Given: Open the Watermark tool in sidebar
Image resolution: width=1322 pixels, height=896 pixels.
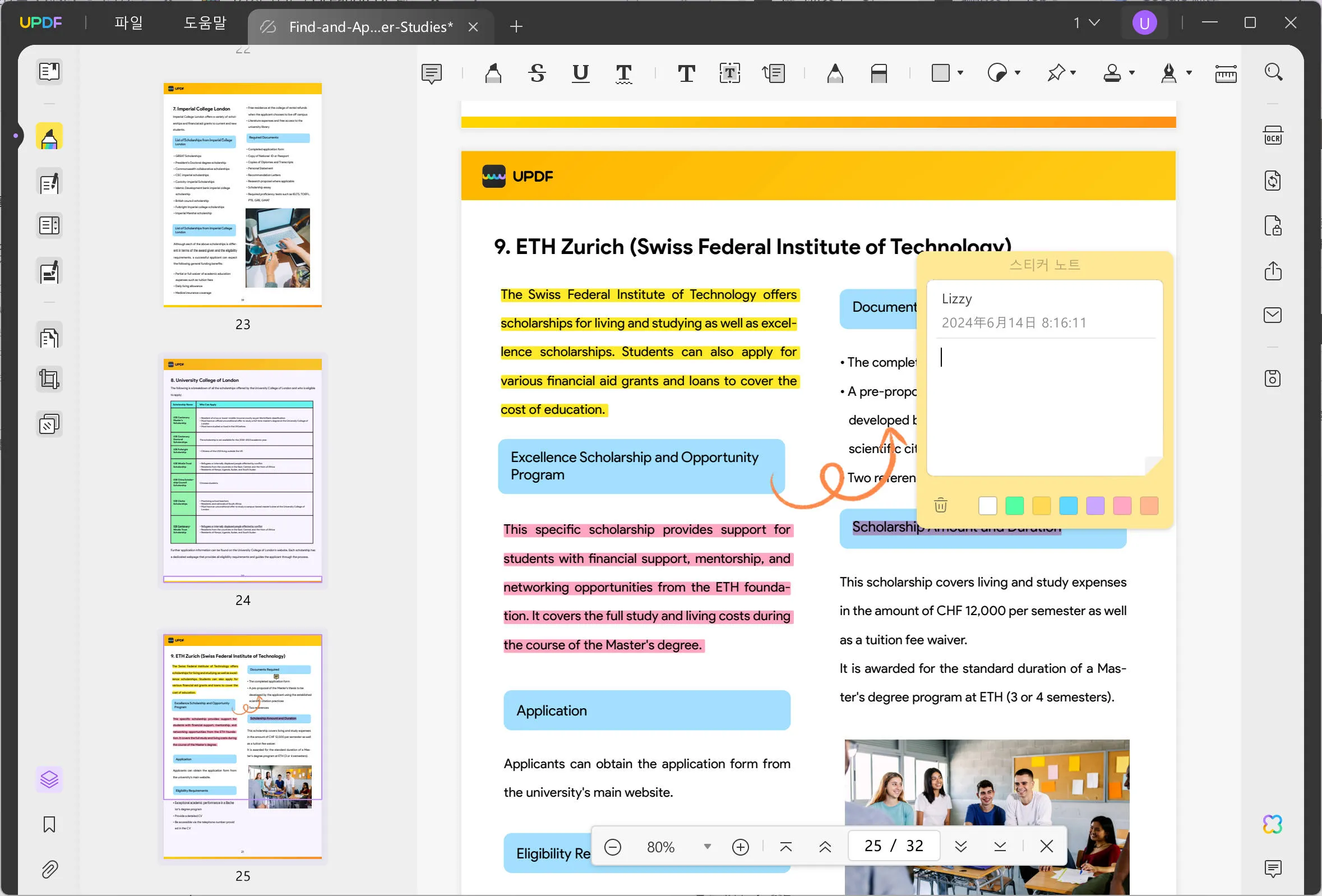Looking at the screenshot, I should tap(49, 424).
